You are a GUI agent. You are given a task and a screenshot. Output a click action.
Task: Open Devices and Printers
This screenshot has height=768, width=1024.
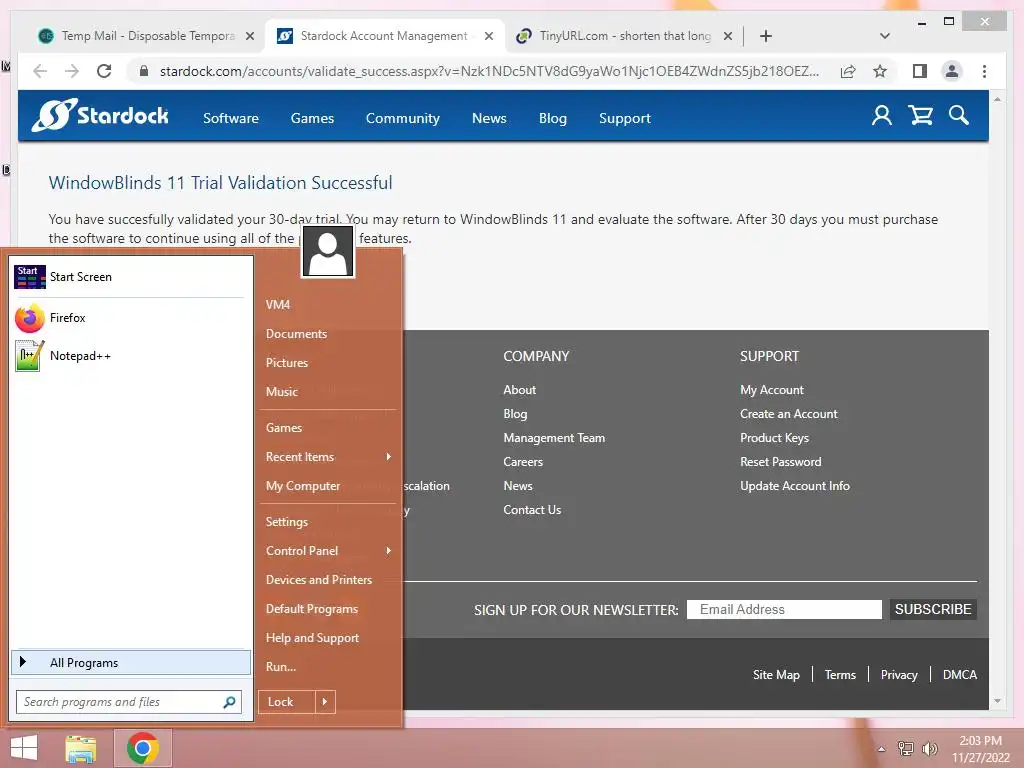[x=319, y=580]
